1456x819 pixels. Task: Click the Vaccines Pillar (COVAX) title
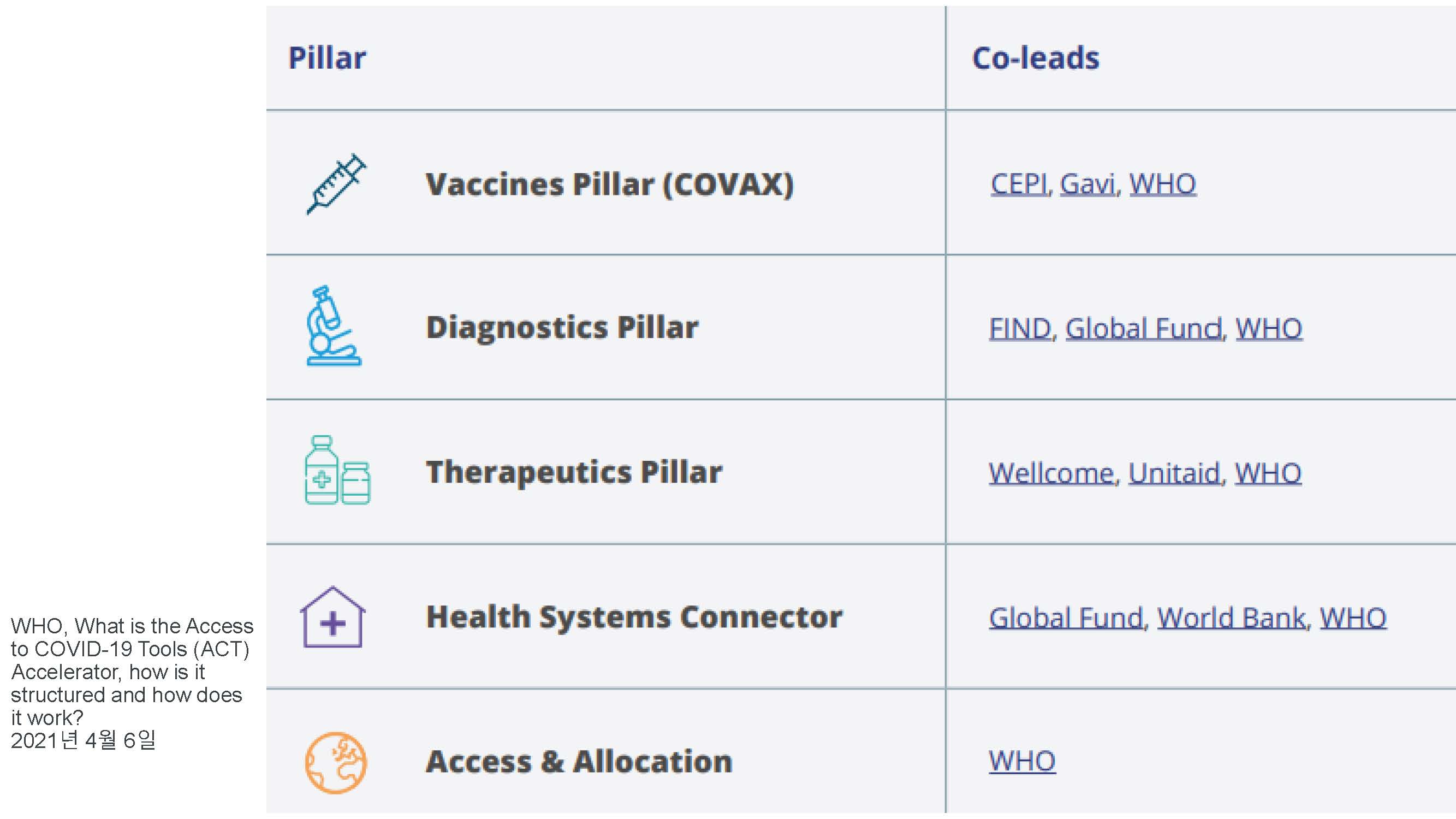(x=609, y=184)
